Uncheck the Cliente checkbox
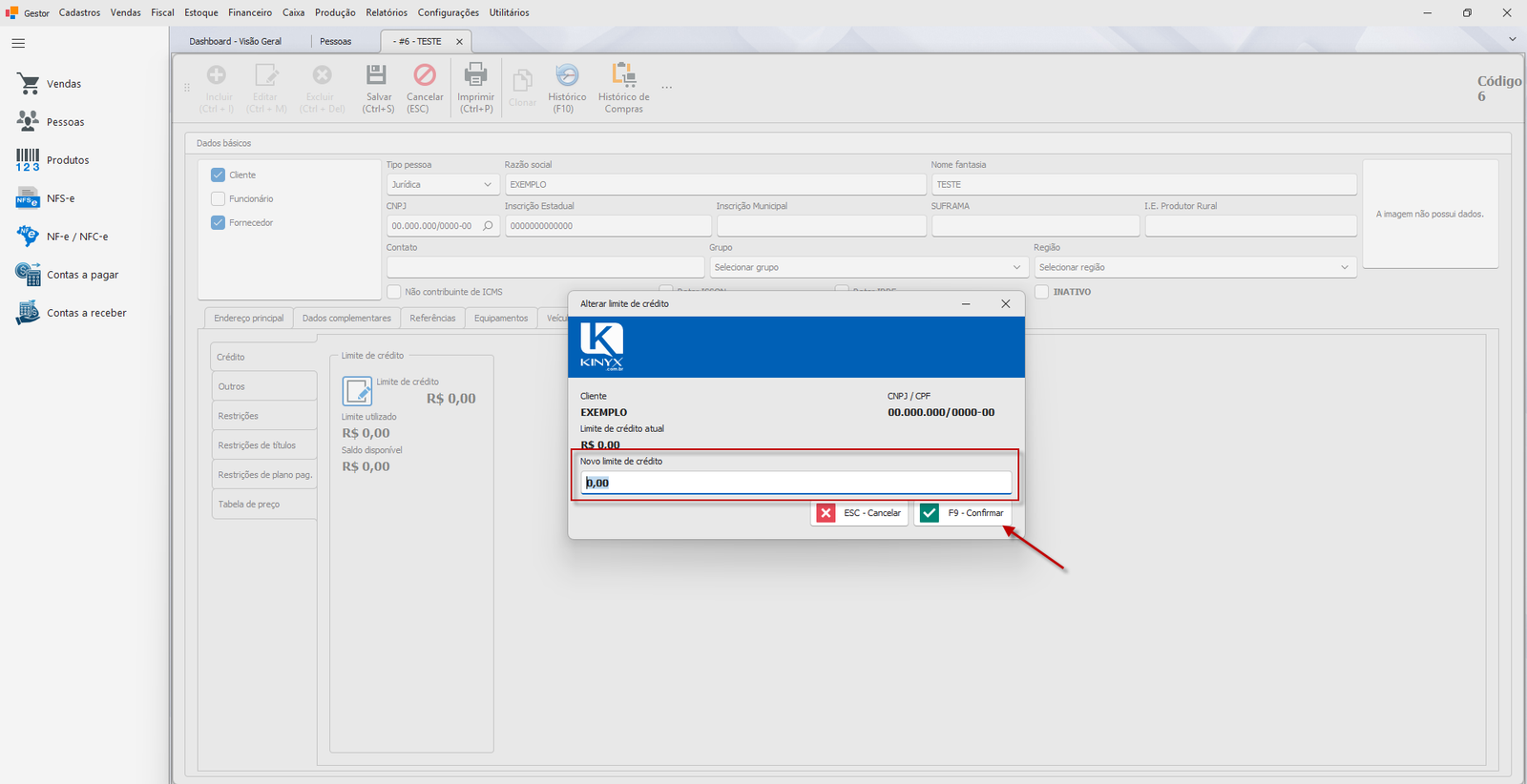Viewport: 1527px width, 784px height. click(218, 175)
